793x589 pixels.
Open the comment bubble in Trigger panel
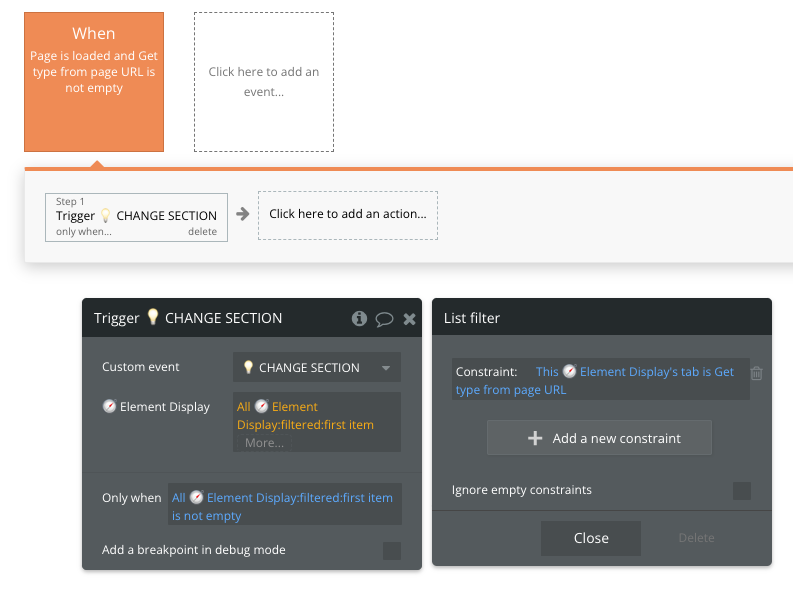click(x=384, y=319)
